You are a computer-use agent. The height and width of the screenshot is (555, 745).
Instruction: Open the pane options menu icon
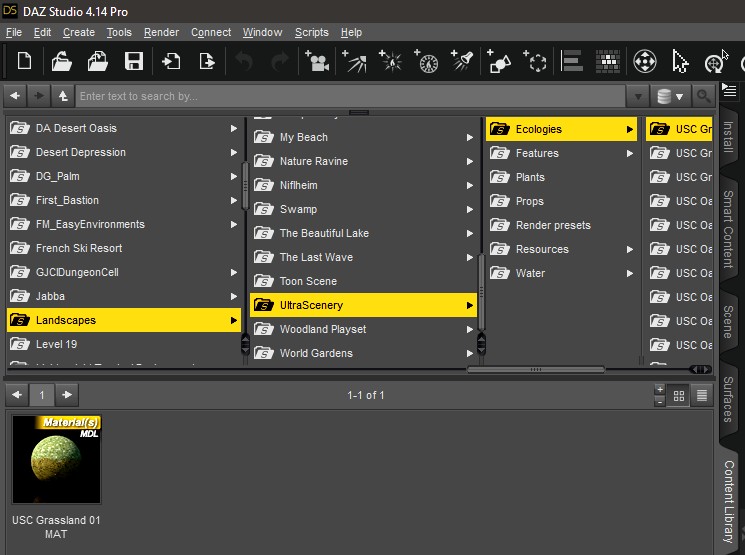click(x=729, y=90)
